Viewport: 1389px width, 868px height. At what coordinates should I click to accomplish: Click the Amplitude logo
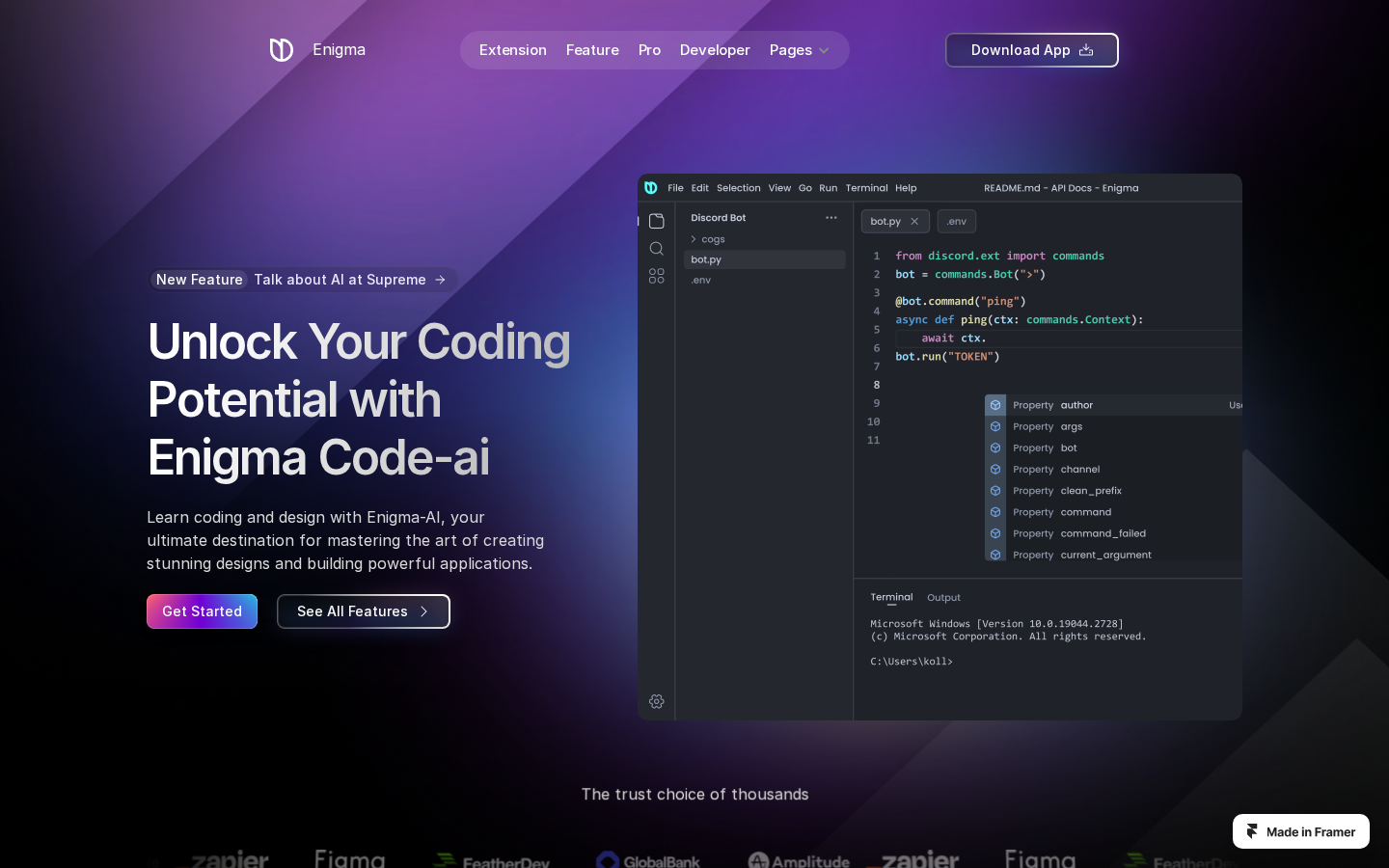pos(799,860)
